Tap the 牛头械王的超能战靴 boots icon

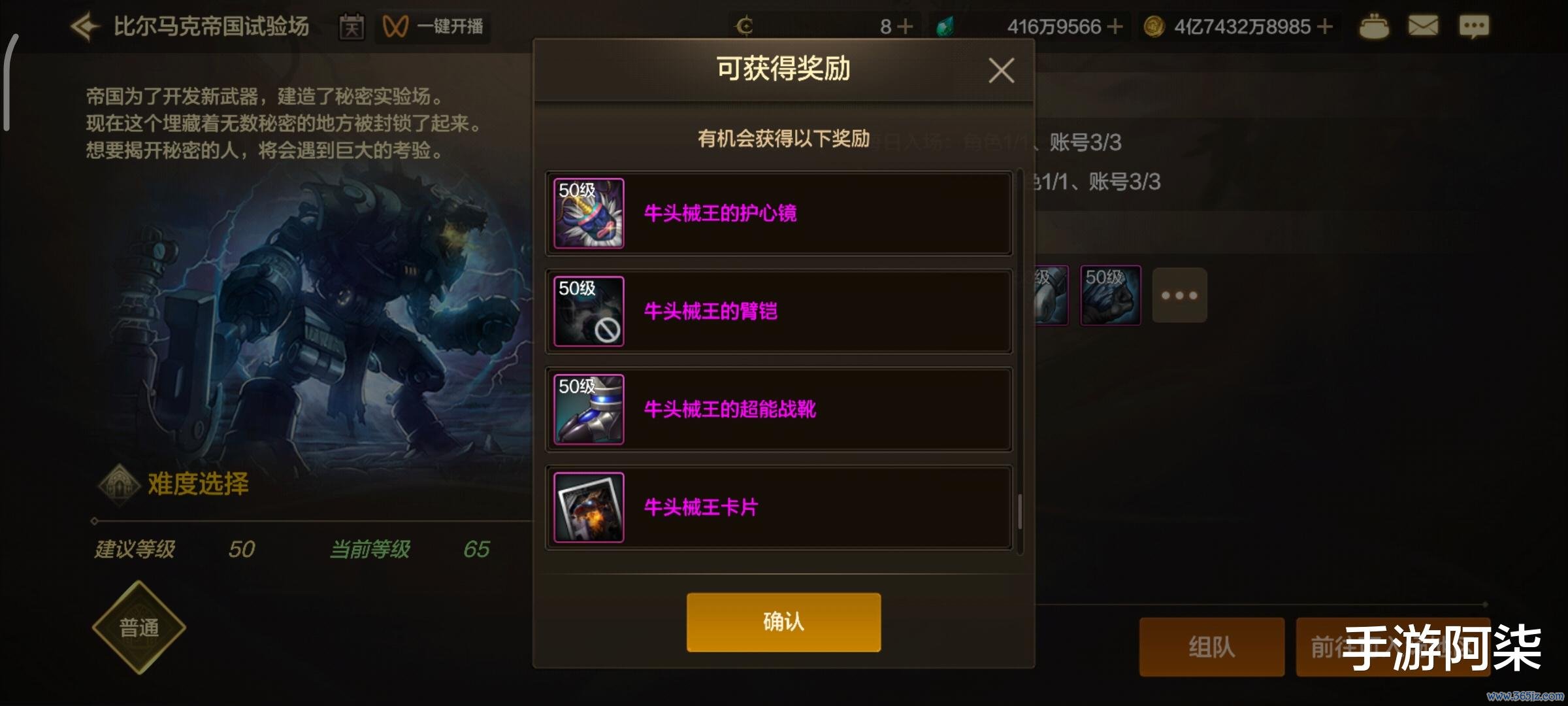point(589,409)
